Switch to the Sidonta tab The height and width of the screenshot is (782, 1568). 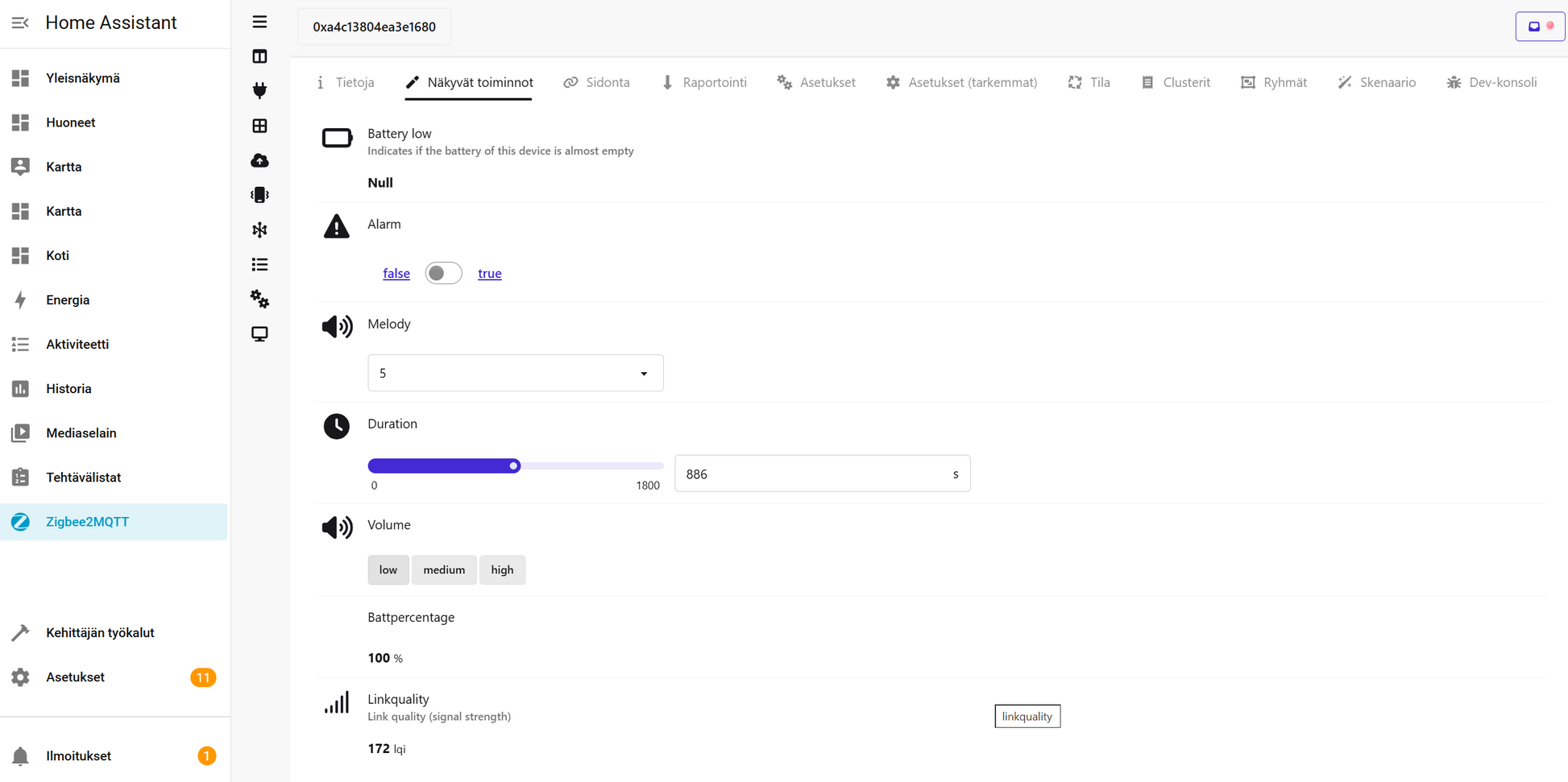pyautogui.click(x=597, y=82)
